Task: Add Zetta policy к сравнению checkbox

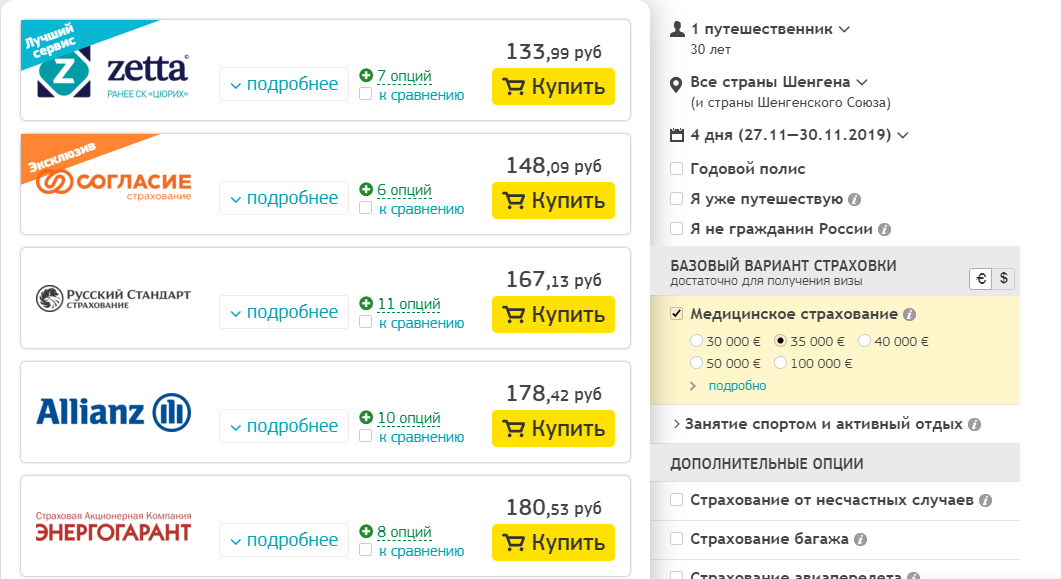Action: point(366,95)
